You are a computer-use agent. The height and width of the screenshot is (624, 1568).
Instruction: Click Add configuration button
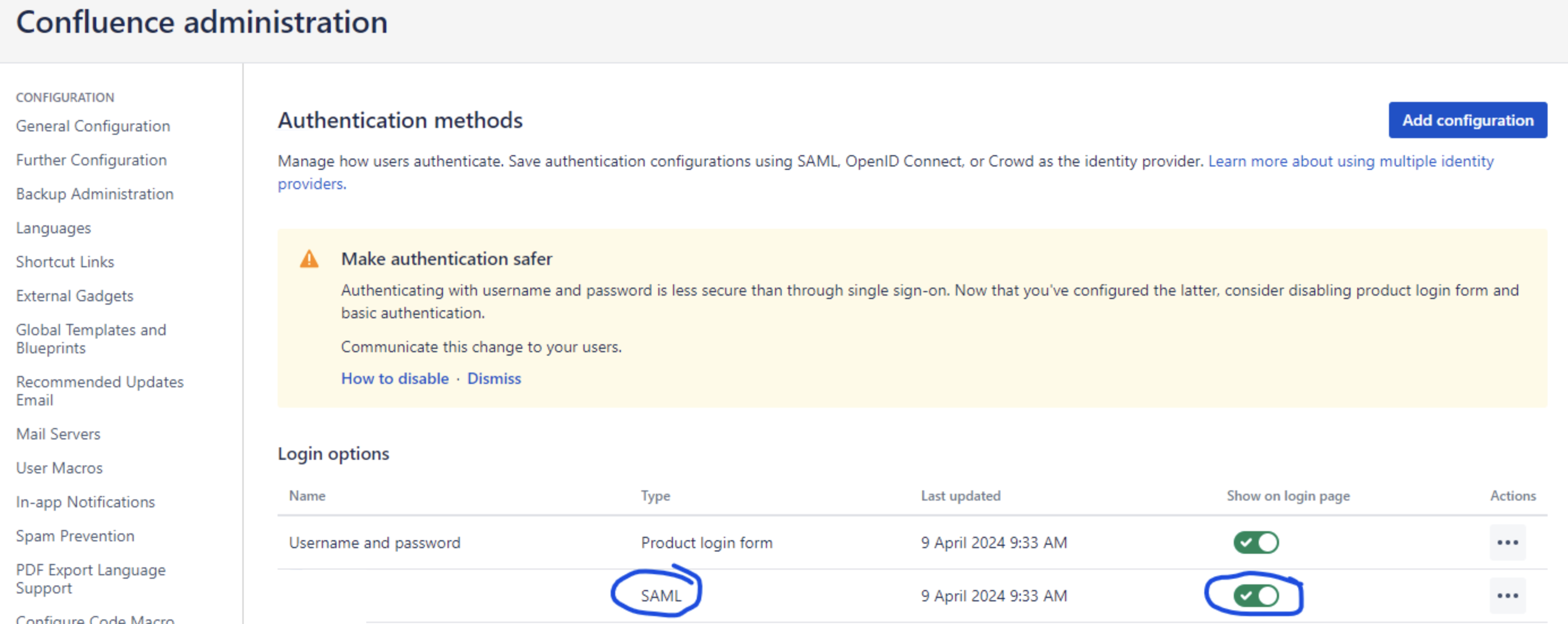click(1468, 121)
